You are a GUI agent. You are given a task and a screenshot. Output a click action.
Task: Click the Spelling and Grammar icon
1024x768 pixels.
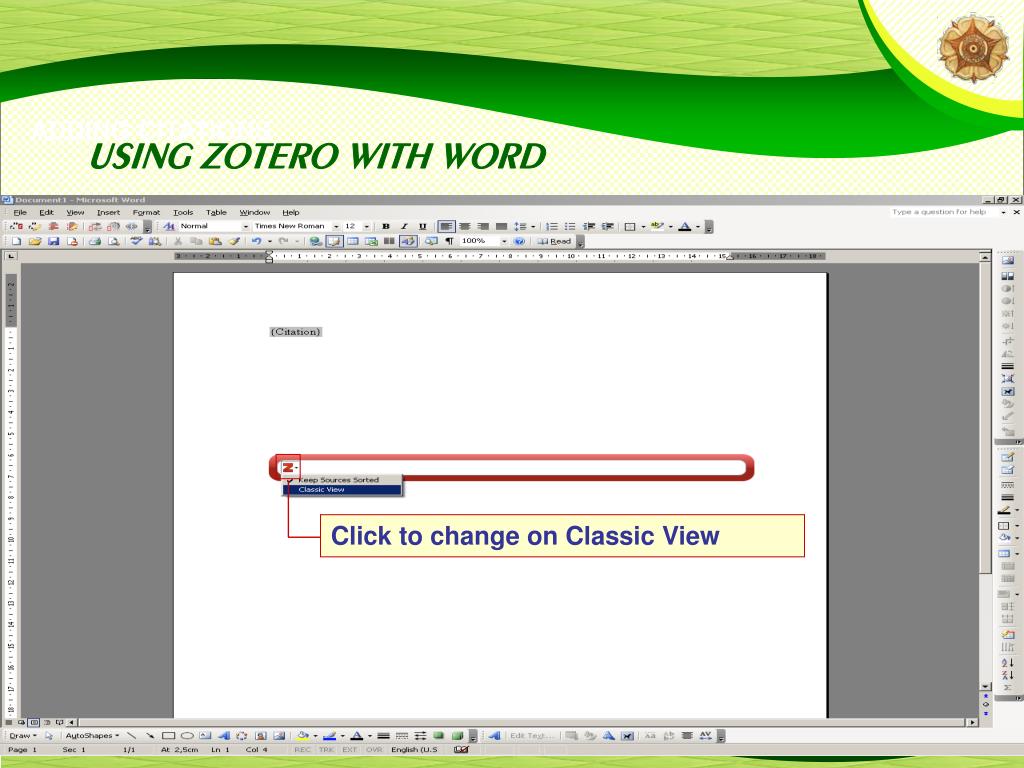pos(136,242)
